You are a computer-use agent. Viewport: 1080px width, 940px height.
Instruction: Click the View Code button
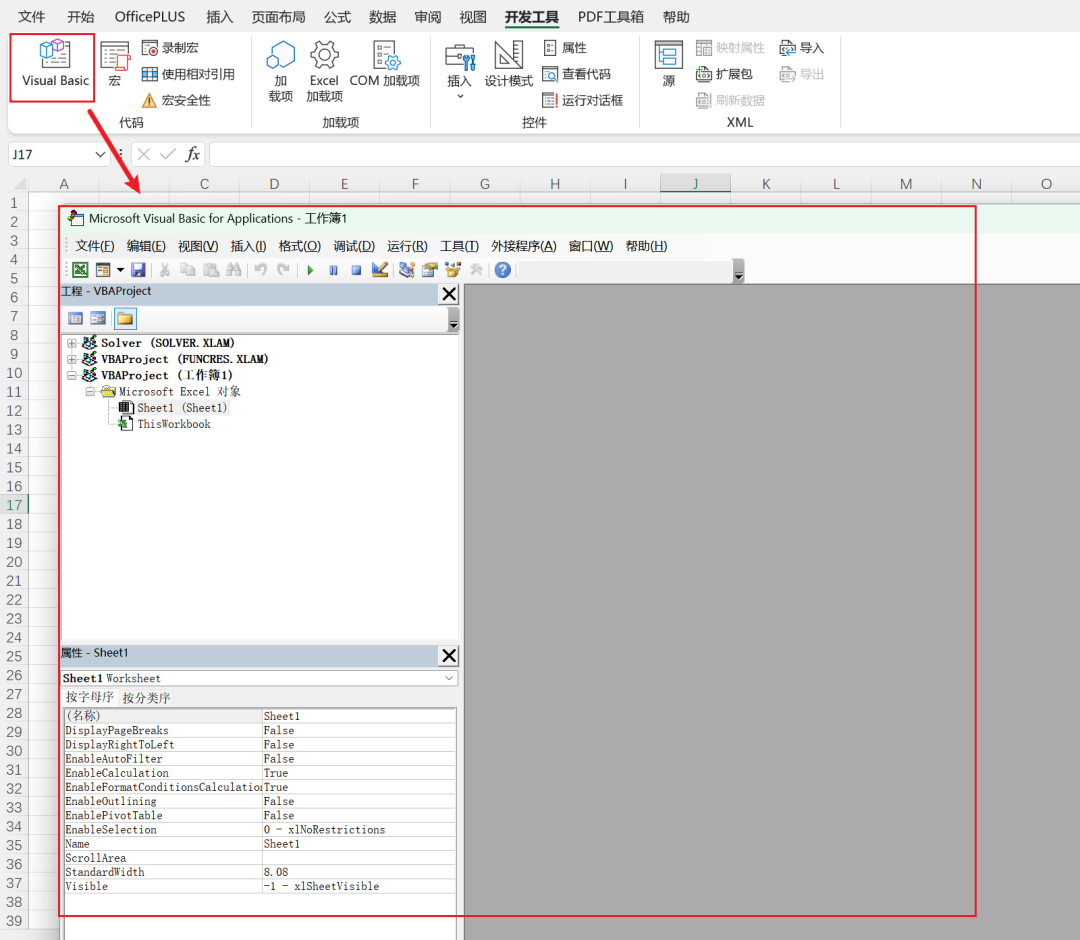pyautogui.click(x=577, y=74)
